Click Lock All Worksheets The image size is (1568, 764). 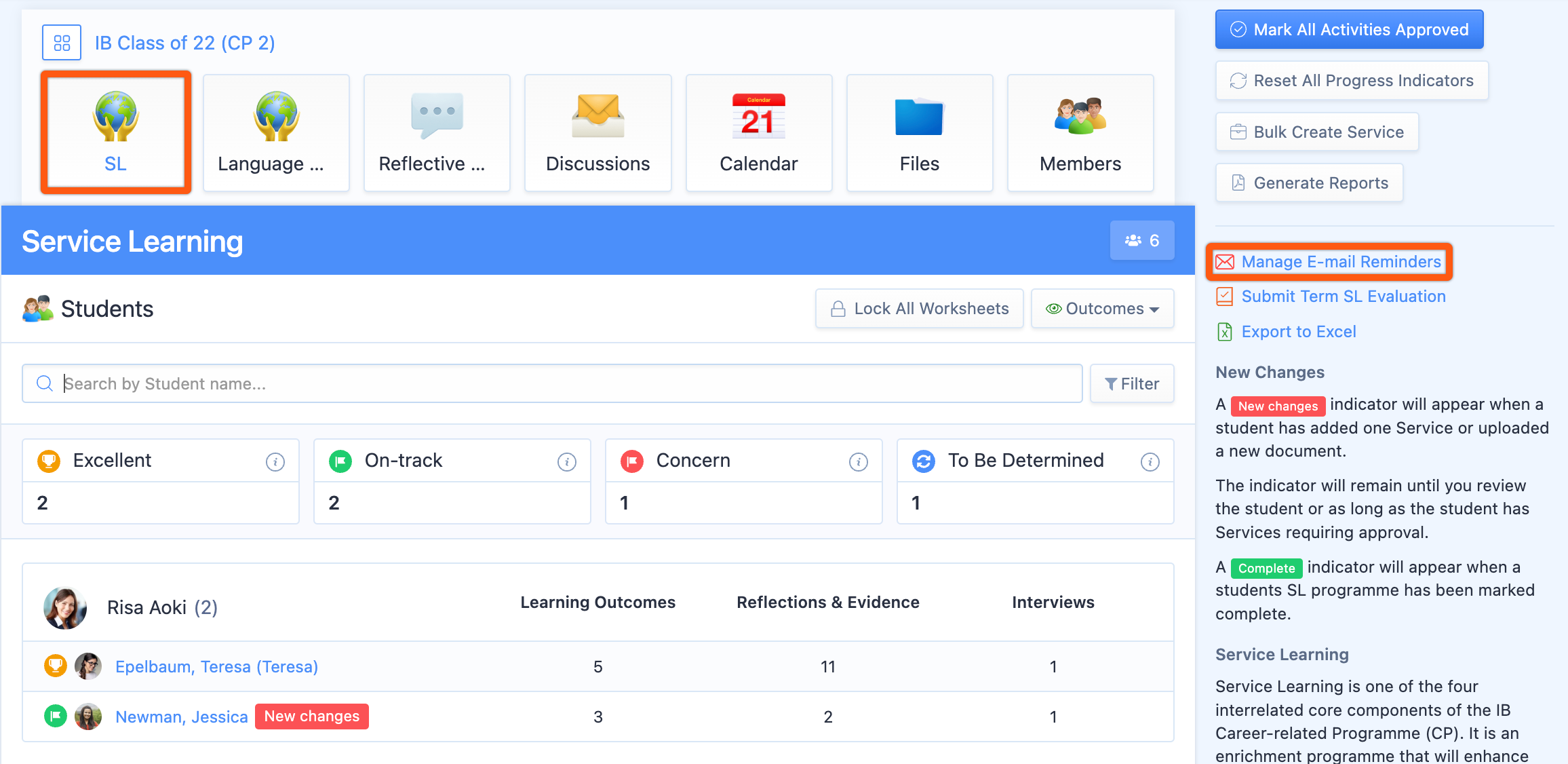(x=918, y=309)
